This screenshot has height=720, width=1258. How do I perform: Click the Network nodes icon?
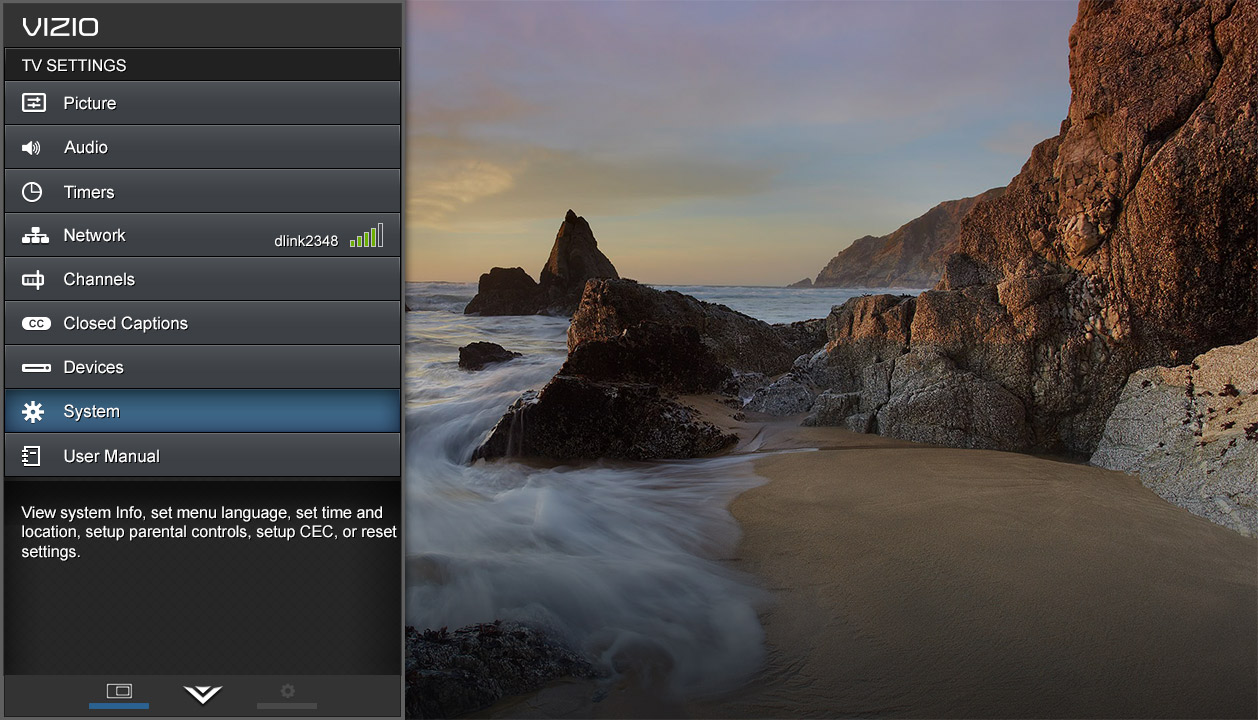pyautogui.click(x=31, y=234)
